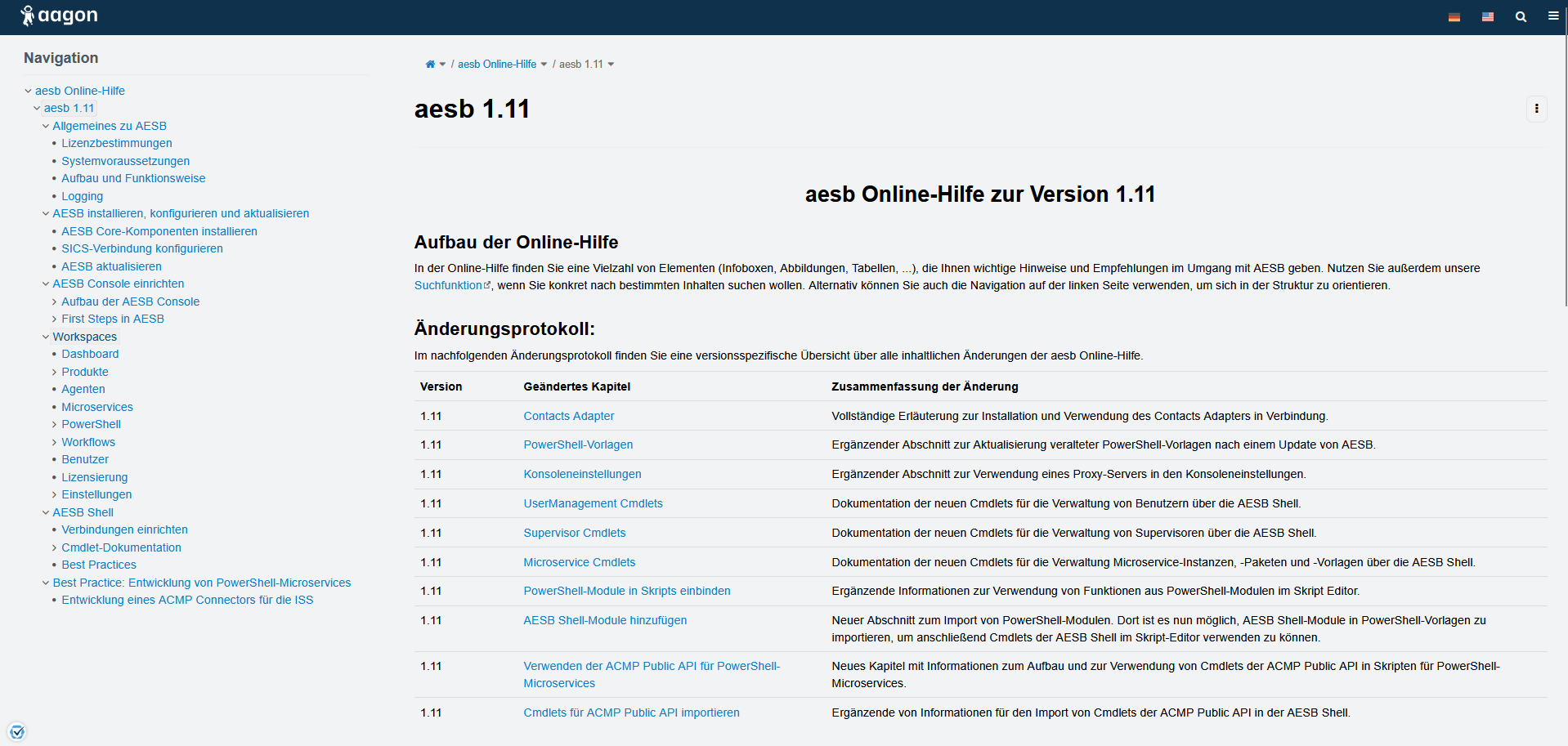
Task: Click aesb Online-Hilfe breadcrumb link
Action: pyautogui.click(x=497, y=65)
